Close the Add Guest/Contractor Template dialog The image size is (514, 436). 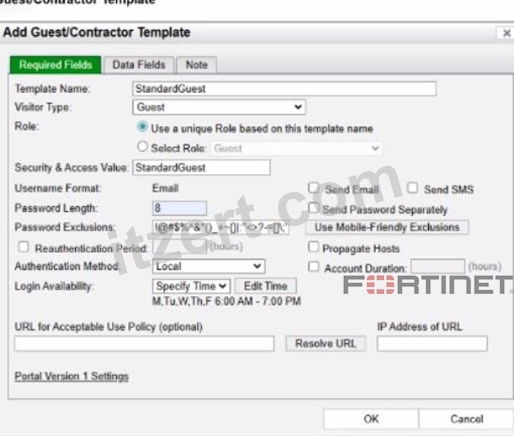[x=506, y=33]
